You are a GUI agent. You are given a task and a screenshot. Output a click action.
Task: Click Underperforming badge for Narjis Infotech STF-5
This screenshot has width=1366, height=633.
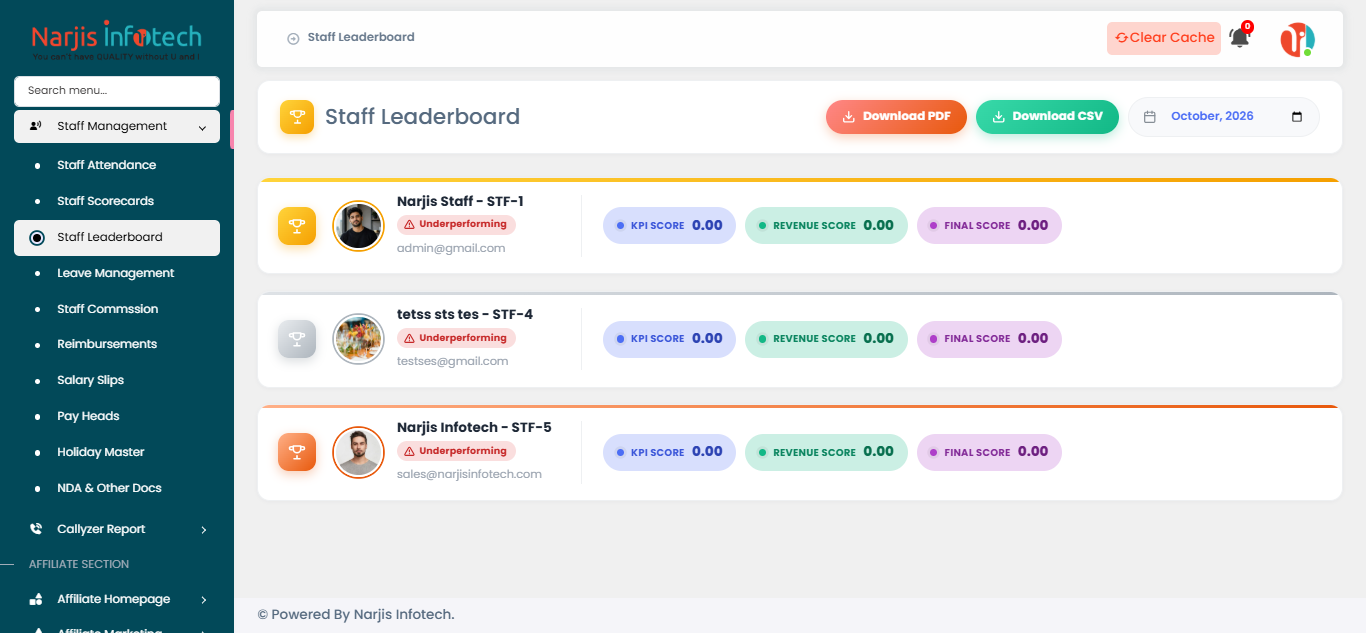457,451
